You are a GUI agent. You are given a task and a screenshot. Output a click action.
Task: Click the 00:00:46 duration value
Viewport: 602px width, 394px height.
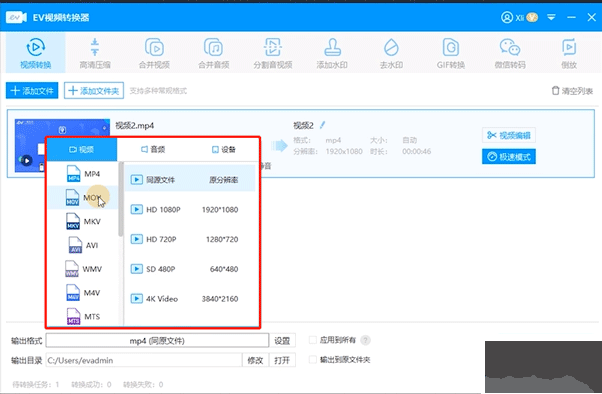[x=417, y=151]
